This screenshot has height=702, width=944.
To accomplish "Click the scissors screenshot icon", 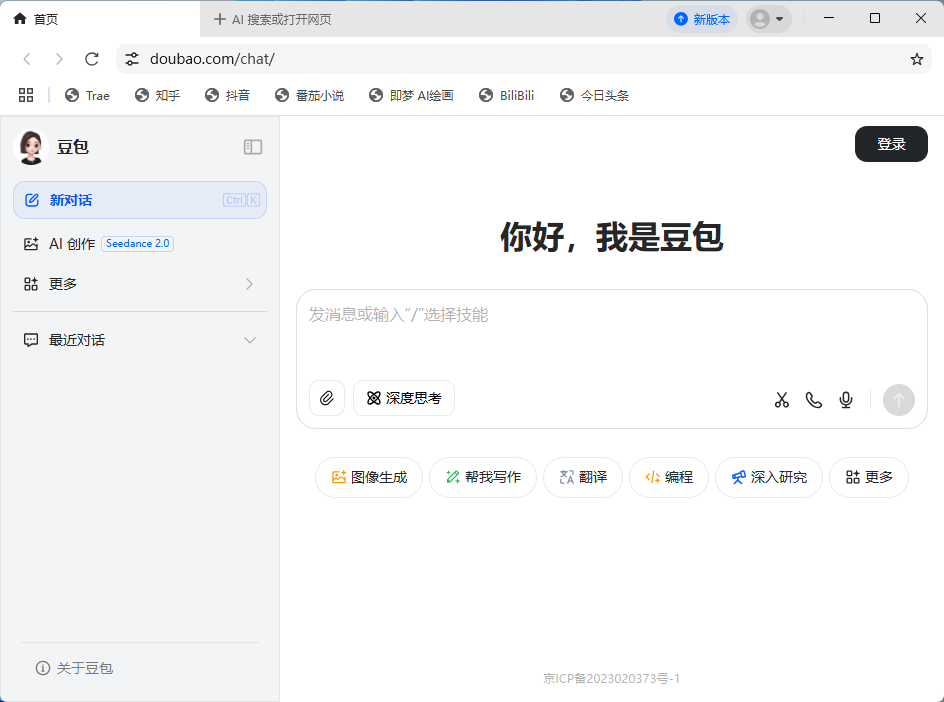I will point(781,400).
